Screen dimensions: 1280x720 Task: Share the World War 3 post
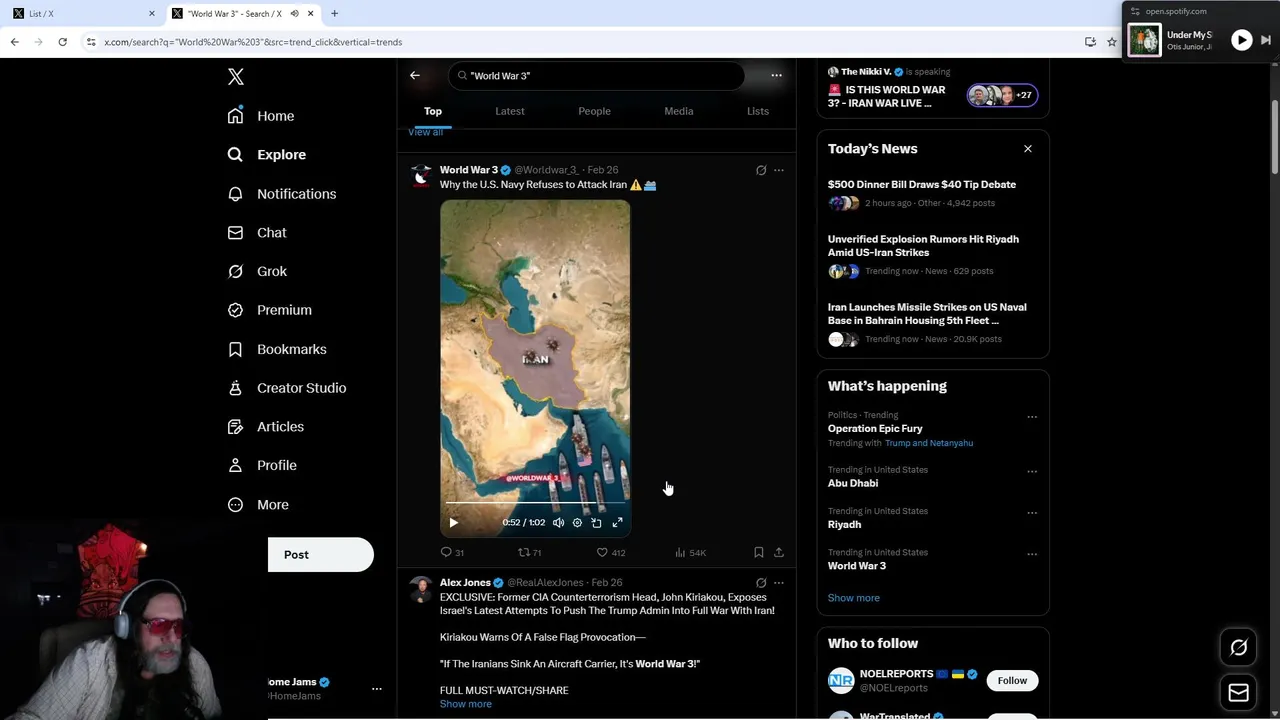coord(779,552)
